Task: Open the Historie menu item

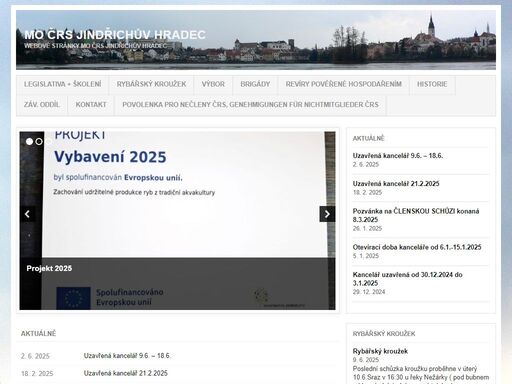Action: (432, 84)
